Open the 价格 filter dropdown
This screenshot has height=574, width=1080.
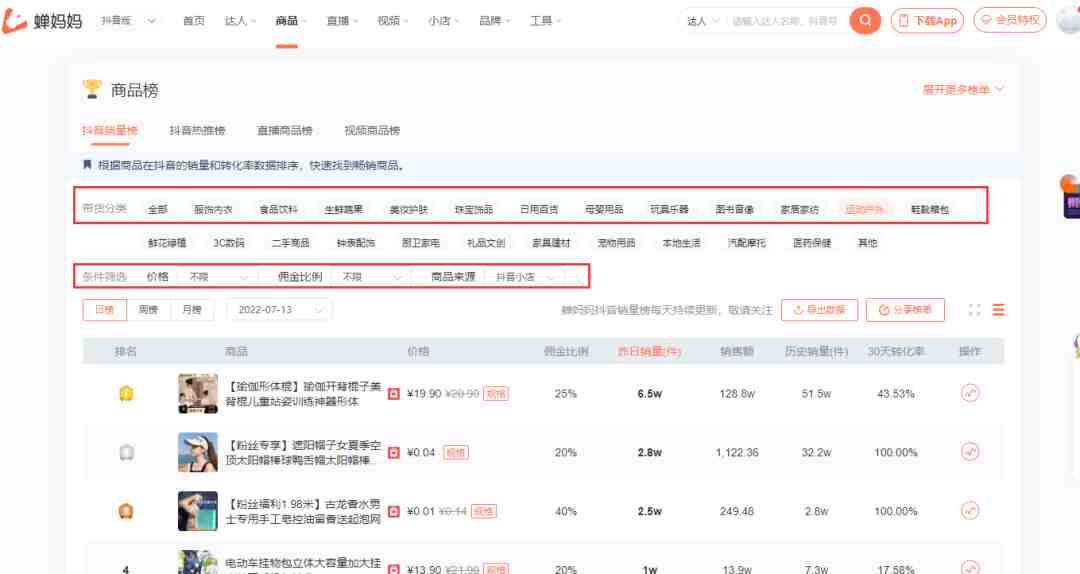(218, 276)
